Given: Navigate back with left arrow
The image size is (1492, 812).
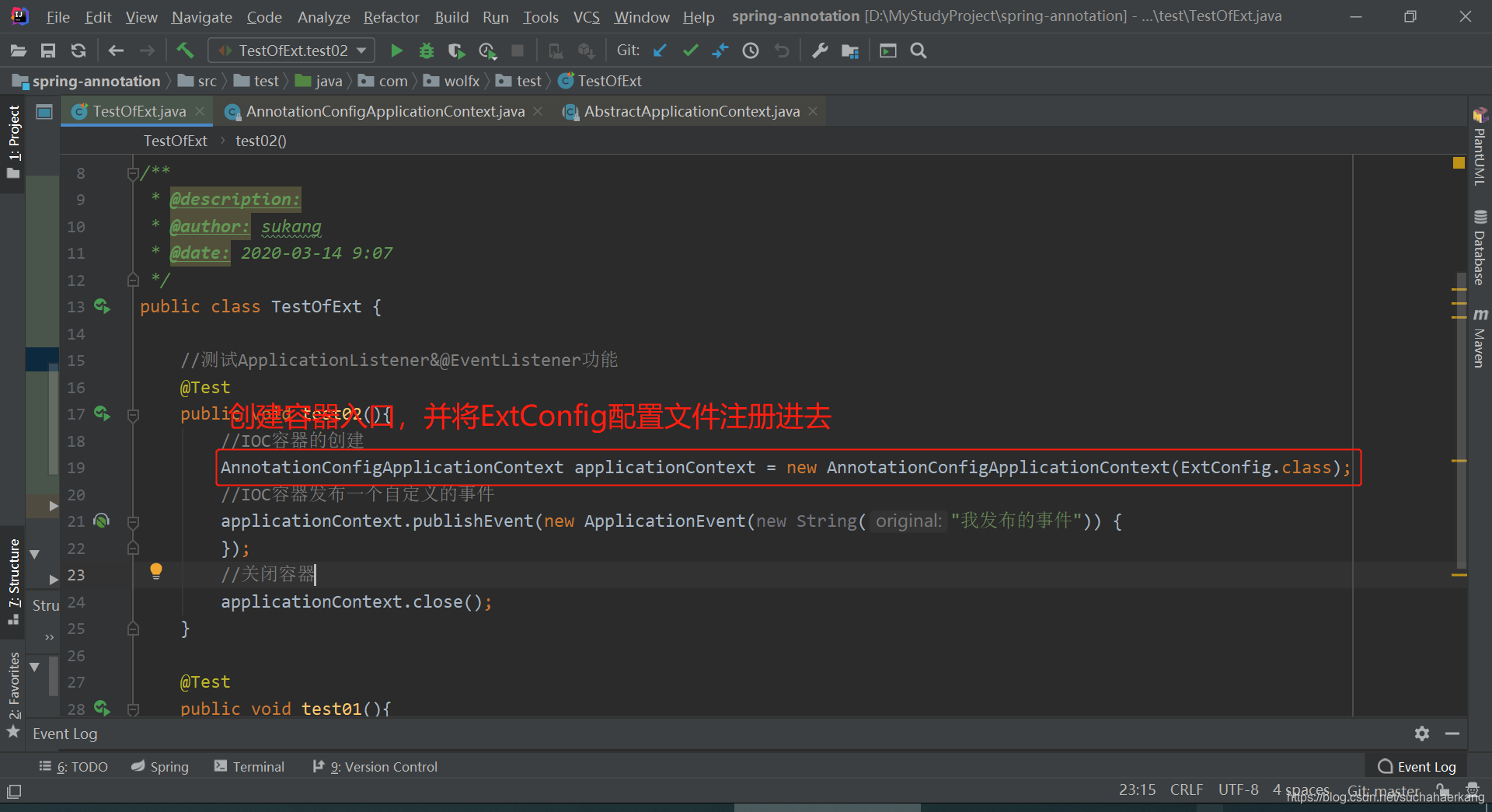Looking at the screenshot, I should [x=116, y=51].
